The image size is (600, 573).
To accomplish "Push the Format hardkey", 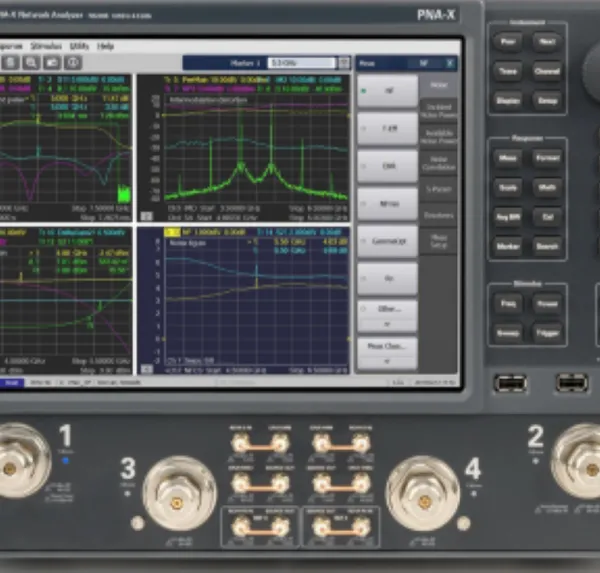I will click(547, 158).
